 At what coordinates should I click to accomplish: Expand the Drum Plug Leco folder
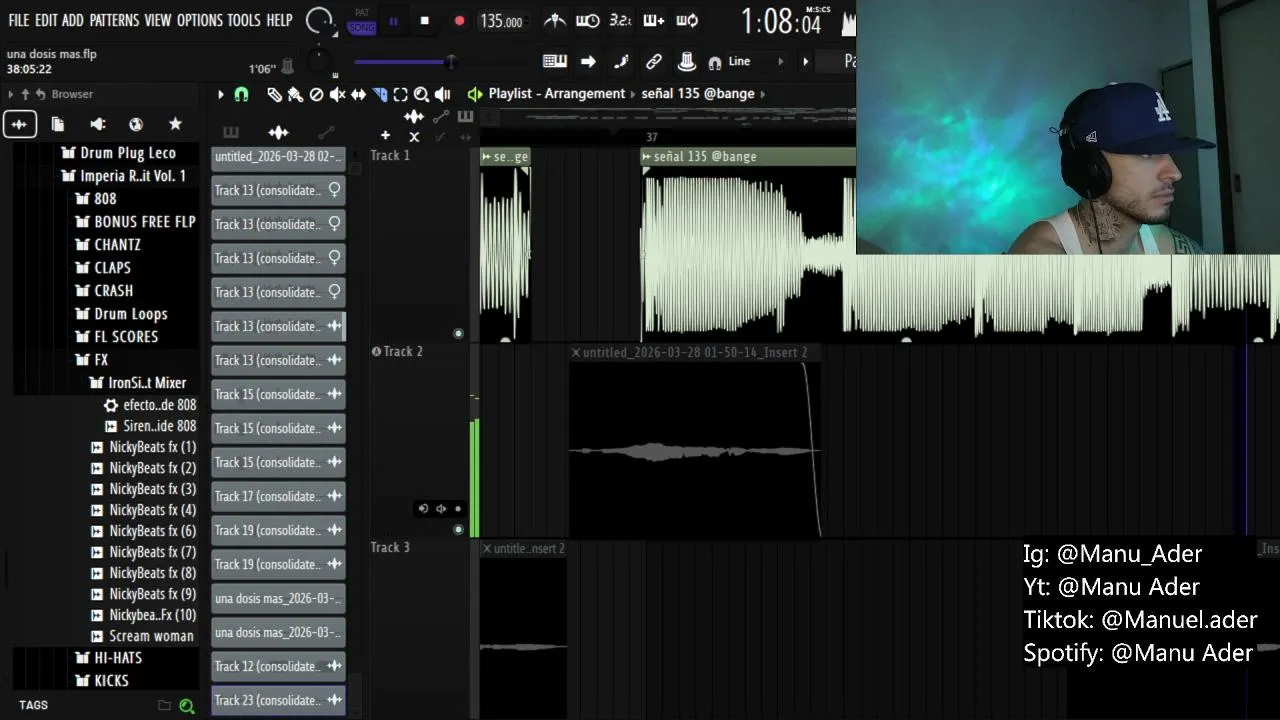[118, 153]
